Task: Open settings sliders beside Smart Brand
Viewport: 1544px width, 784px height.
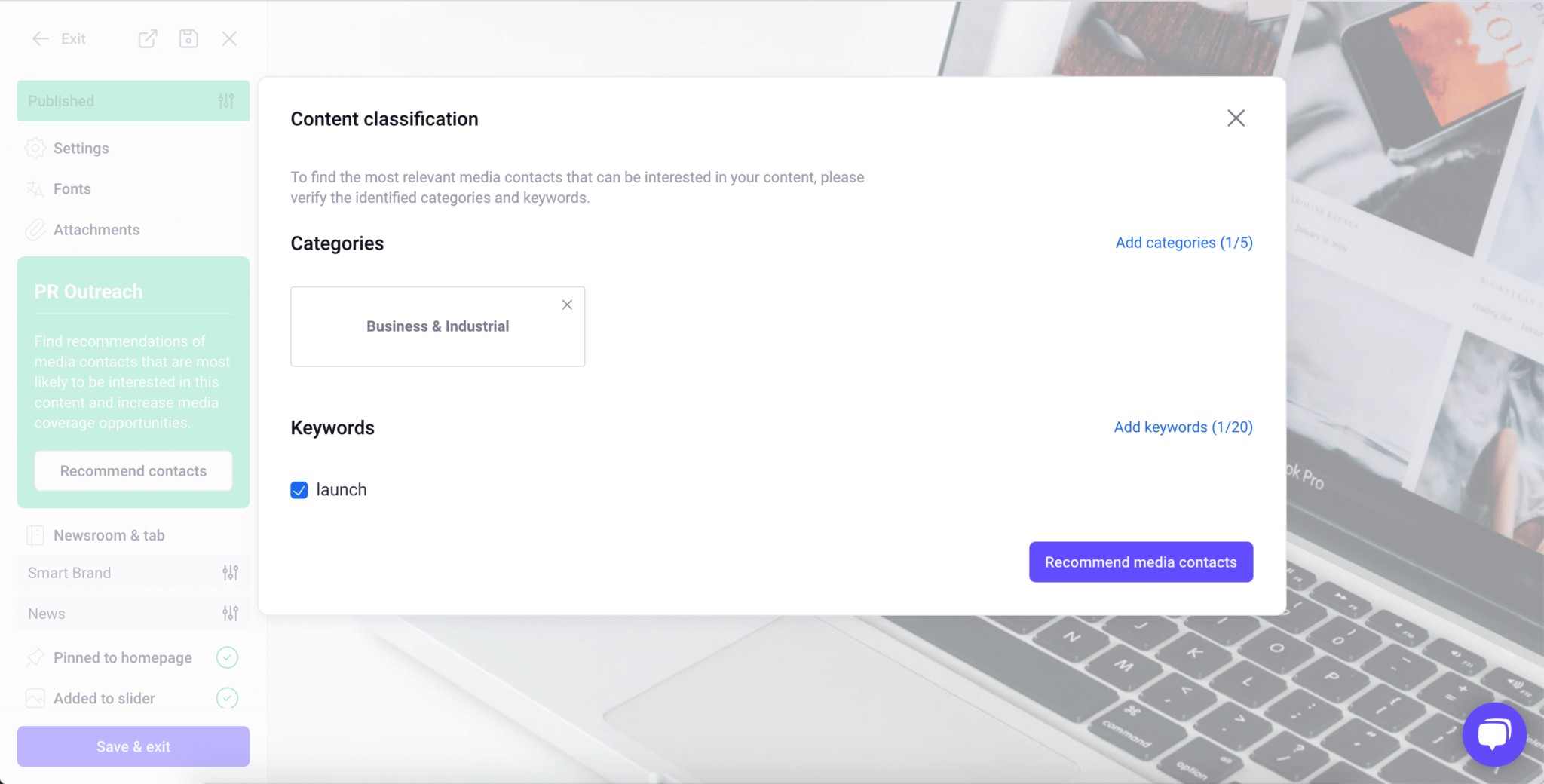Action: (x=231, y=573)
